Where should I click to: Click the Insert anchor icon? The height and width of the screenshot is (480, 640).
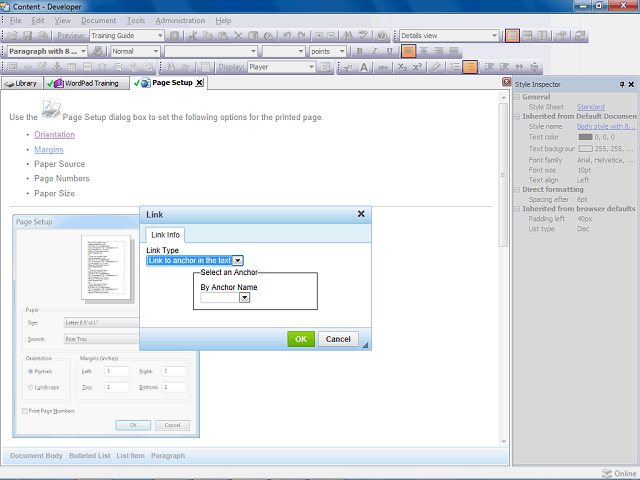tap(57, 67)
